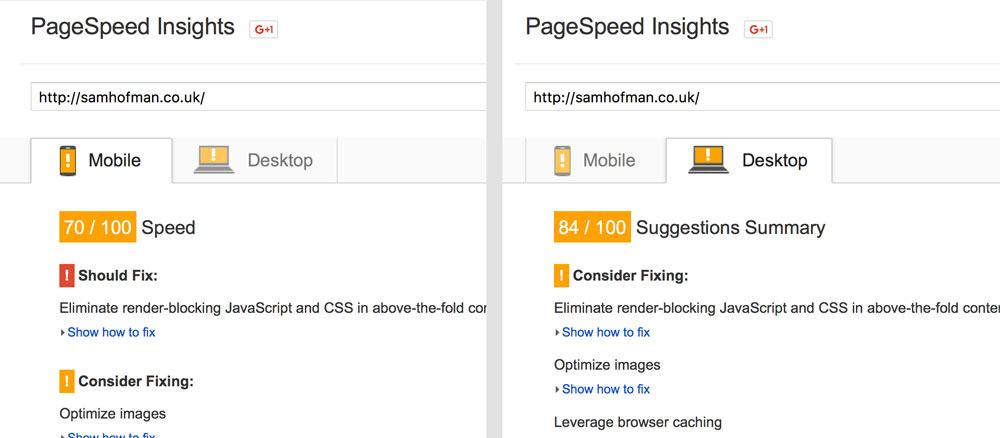The height and width of the screenshot is (438, 1000).
Task: Click the Speed heading text
Action: pyautogui.click(x=168, y=228)
